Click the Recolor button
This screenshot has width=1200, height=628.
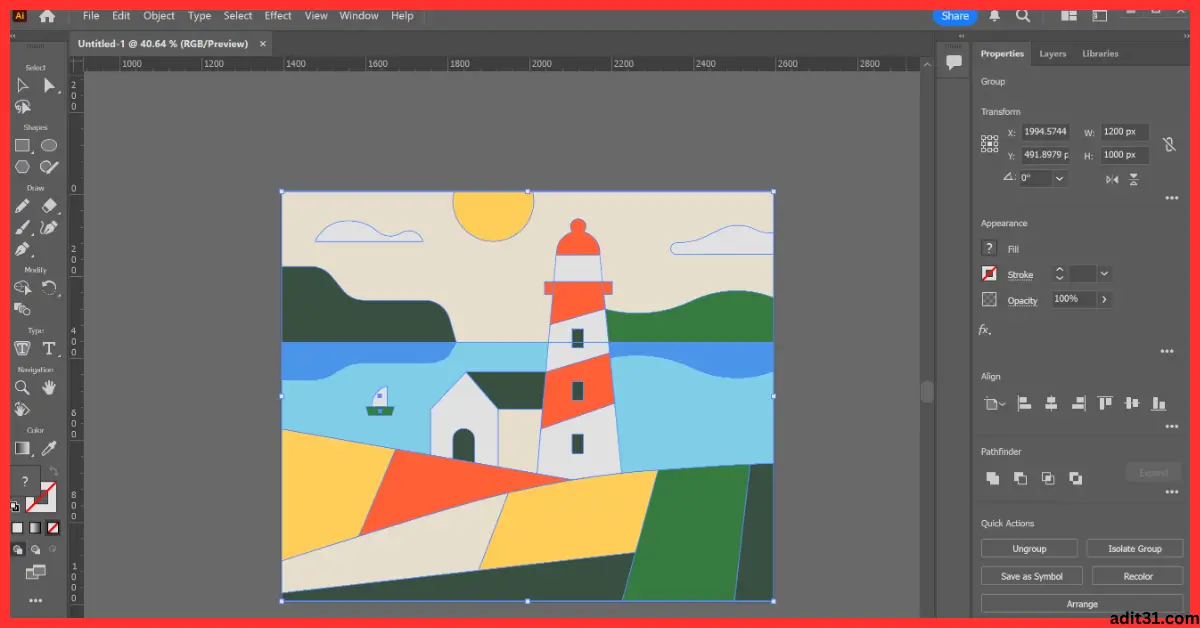point(1137,575)
